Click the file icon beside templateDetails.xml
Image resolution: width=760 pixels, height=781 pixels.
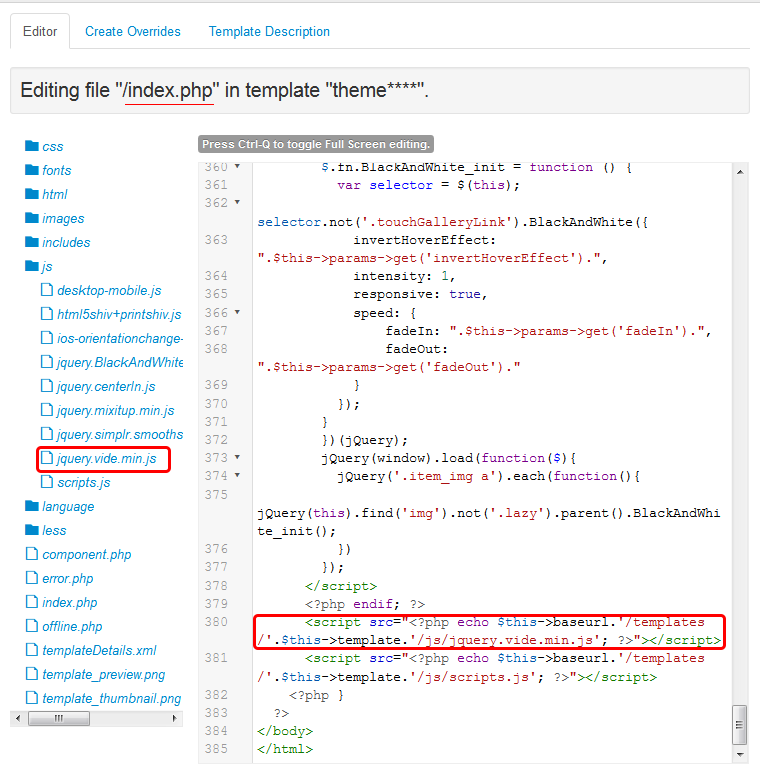31,650
